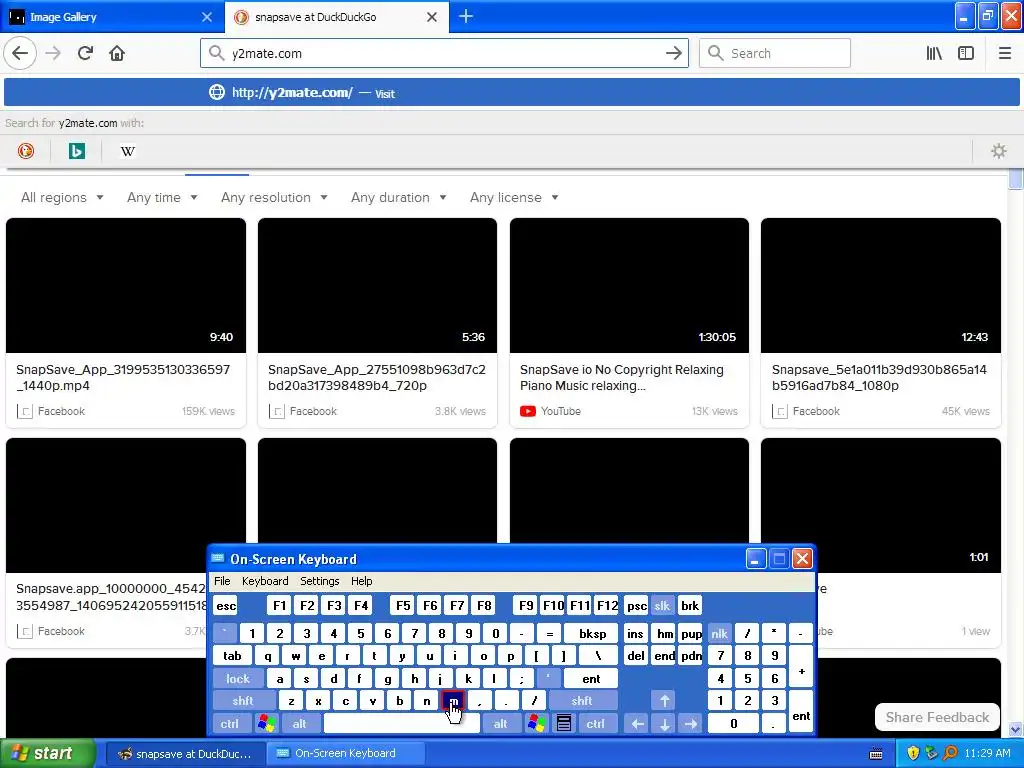
Task: Open a new browser tab with plus
Action: (x=466, y=16)
